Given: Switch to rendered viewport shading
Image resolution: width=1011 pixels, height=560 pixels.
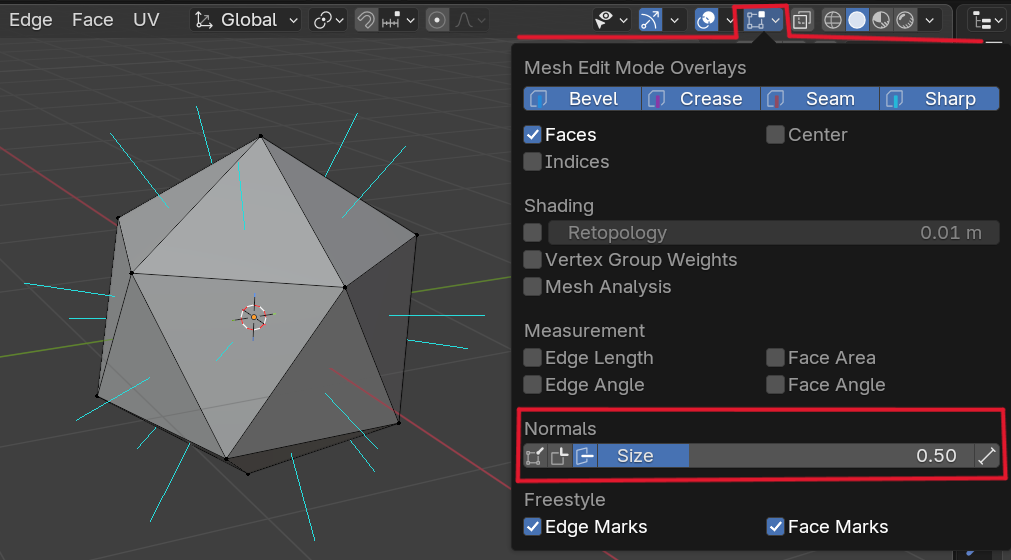Looking at the screenshot, I should click(905, 20).
